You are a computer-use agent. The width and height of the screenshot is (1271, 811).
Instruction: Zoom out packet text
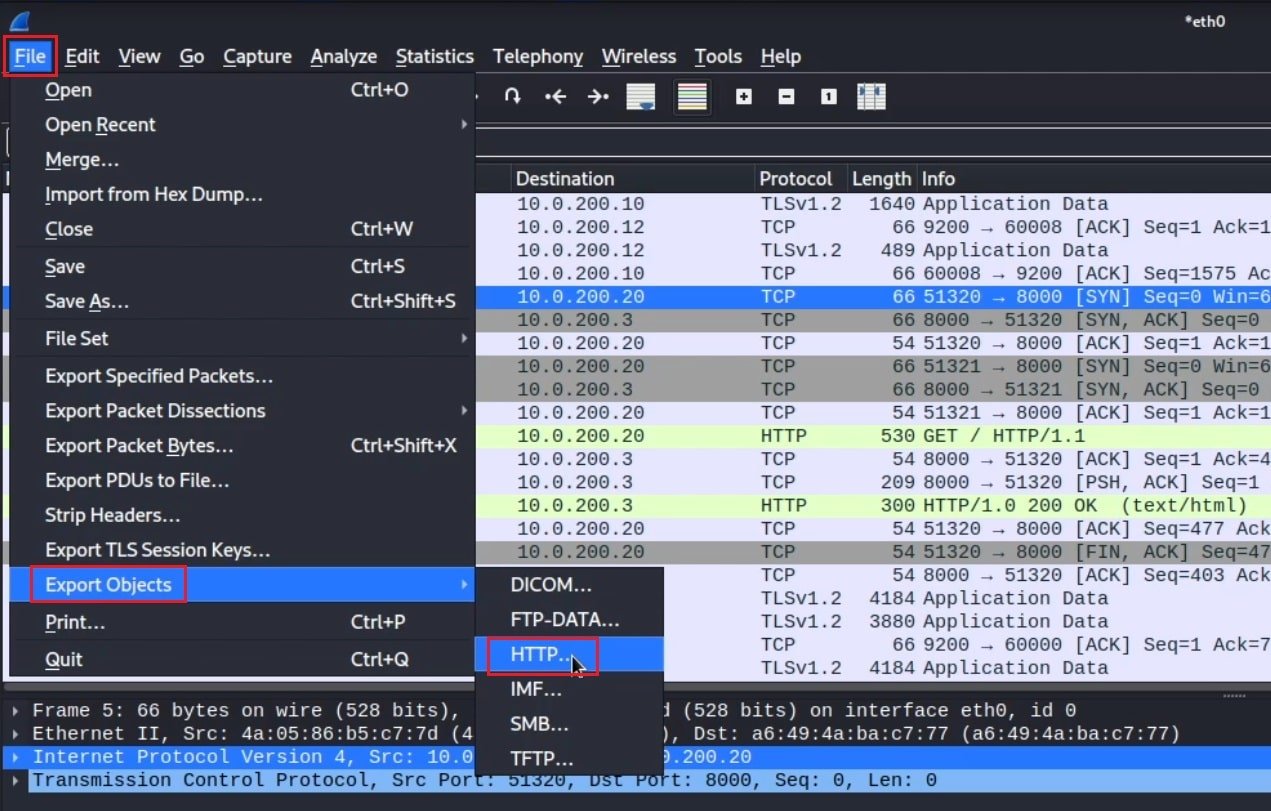786,97
